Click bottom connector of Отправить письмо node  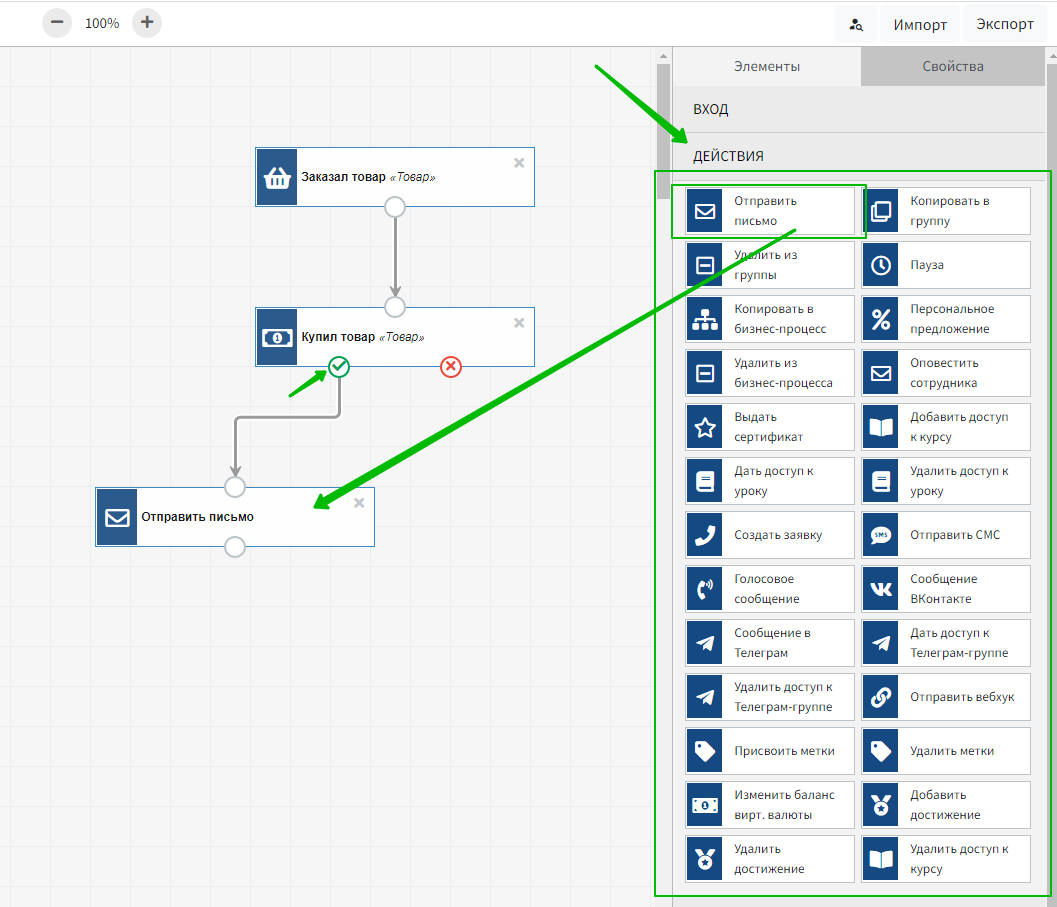(x=235, y=547)
